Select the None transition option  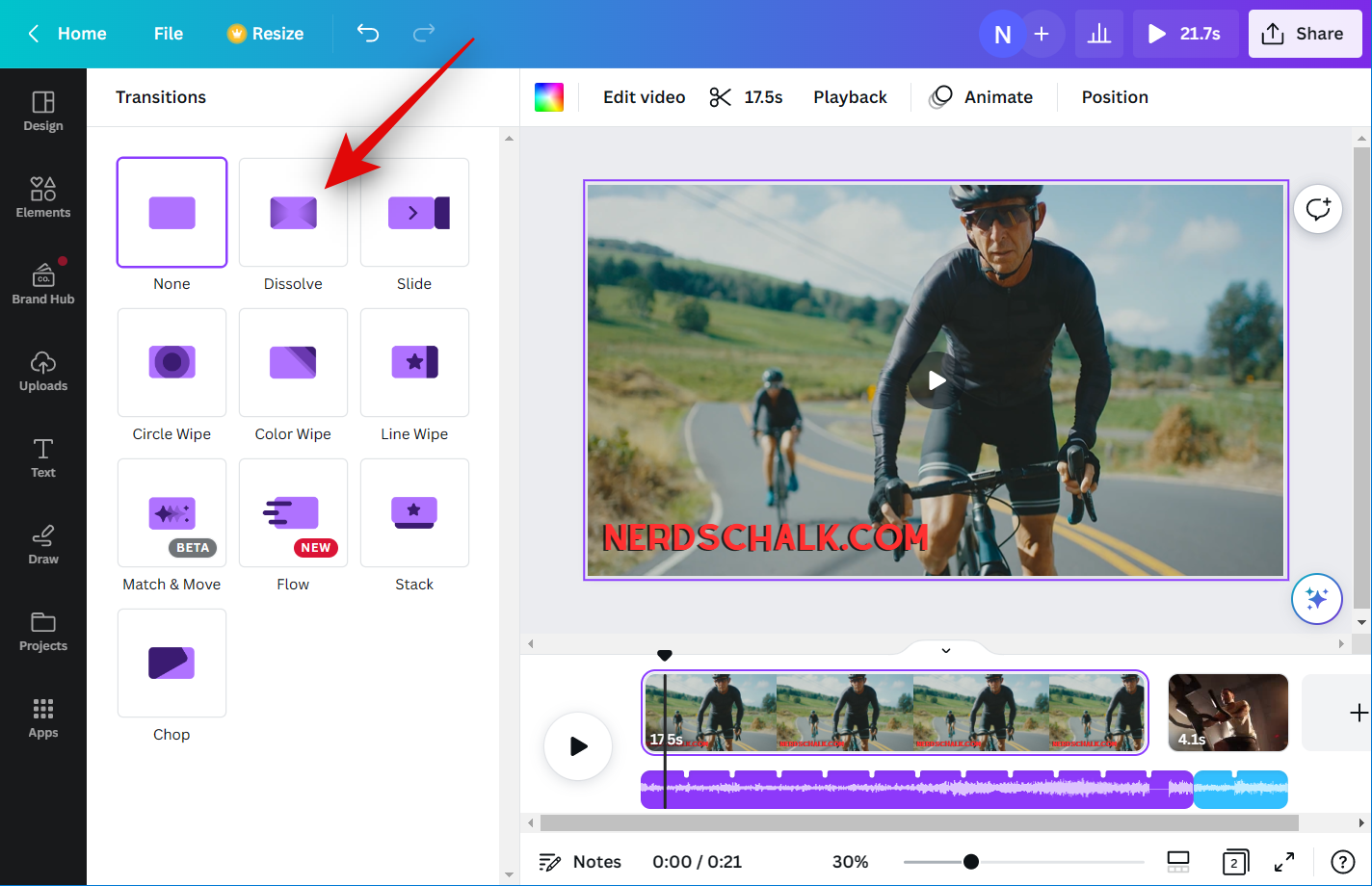(x=171, y=213)
